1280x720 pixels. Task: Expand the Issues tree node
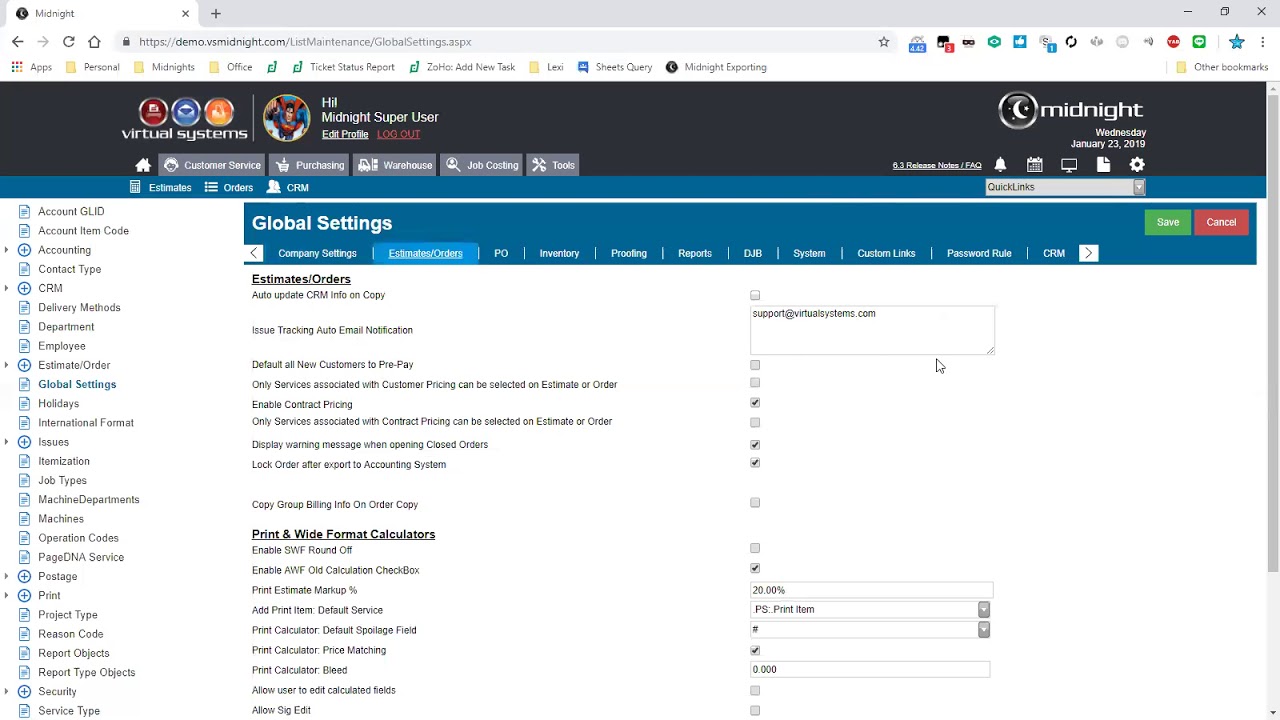7,442
